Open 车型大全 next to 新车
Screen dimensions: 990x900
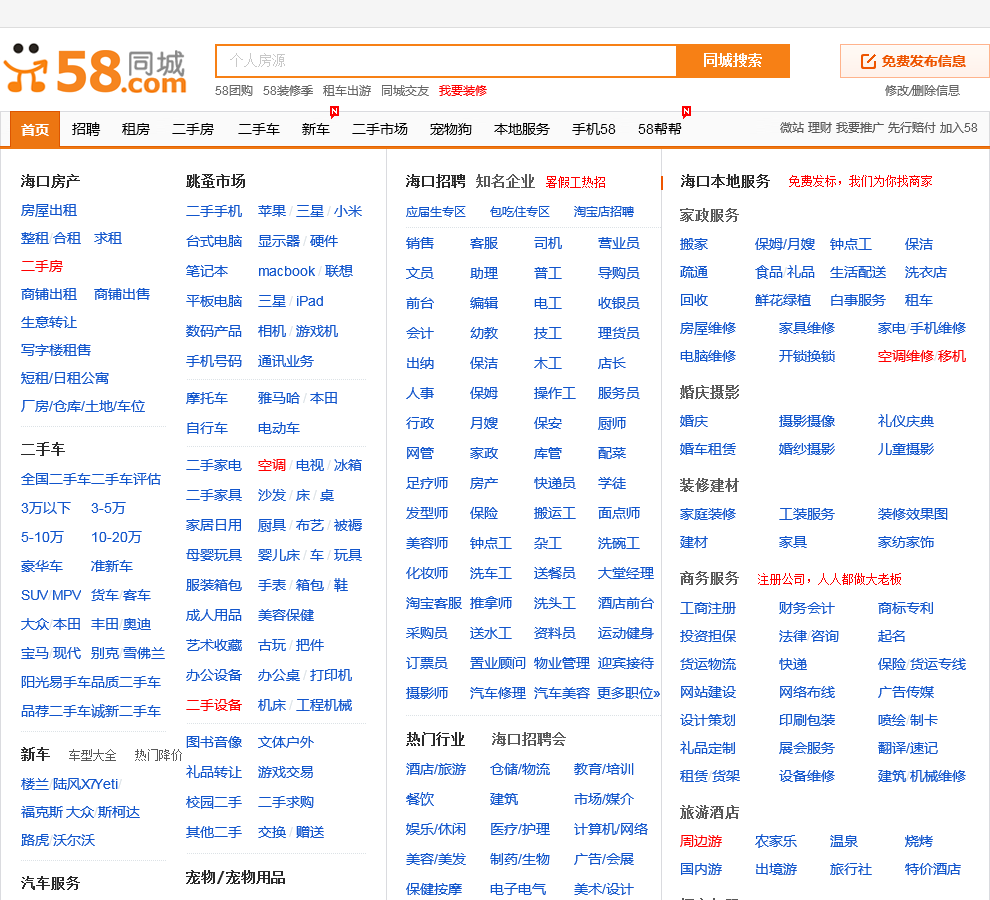tap(92, 755)
